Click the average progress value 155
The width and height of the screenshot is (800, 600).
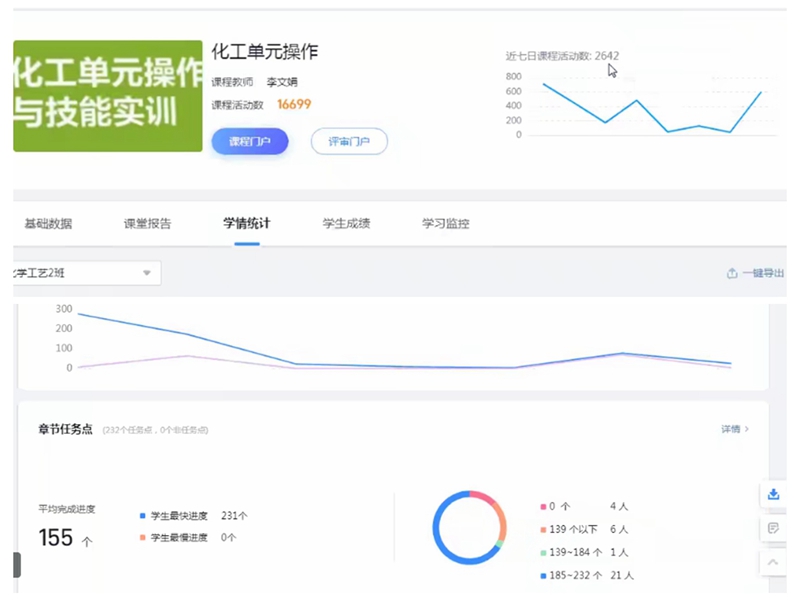tap(56, 538)
